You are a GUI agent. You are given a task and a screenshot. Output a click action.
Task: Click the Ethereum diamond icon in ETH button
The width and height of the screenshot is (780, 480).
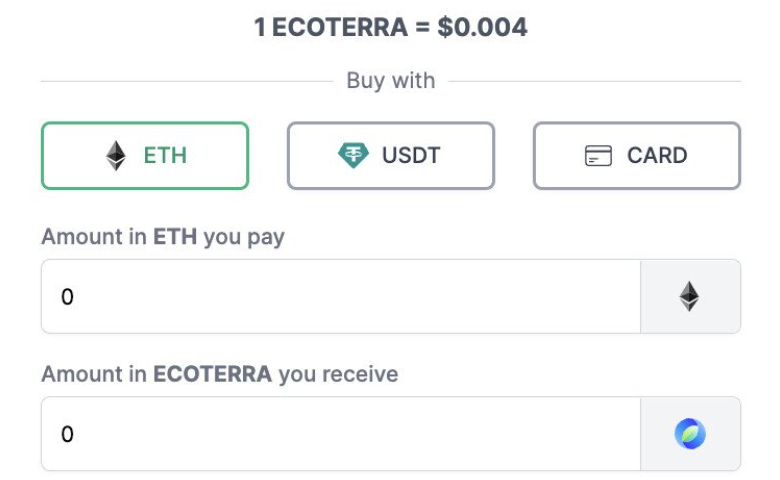[x=116, y=156]
